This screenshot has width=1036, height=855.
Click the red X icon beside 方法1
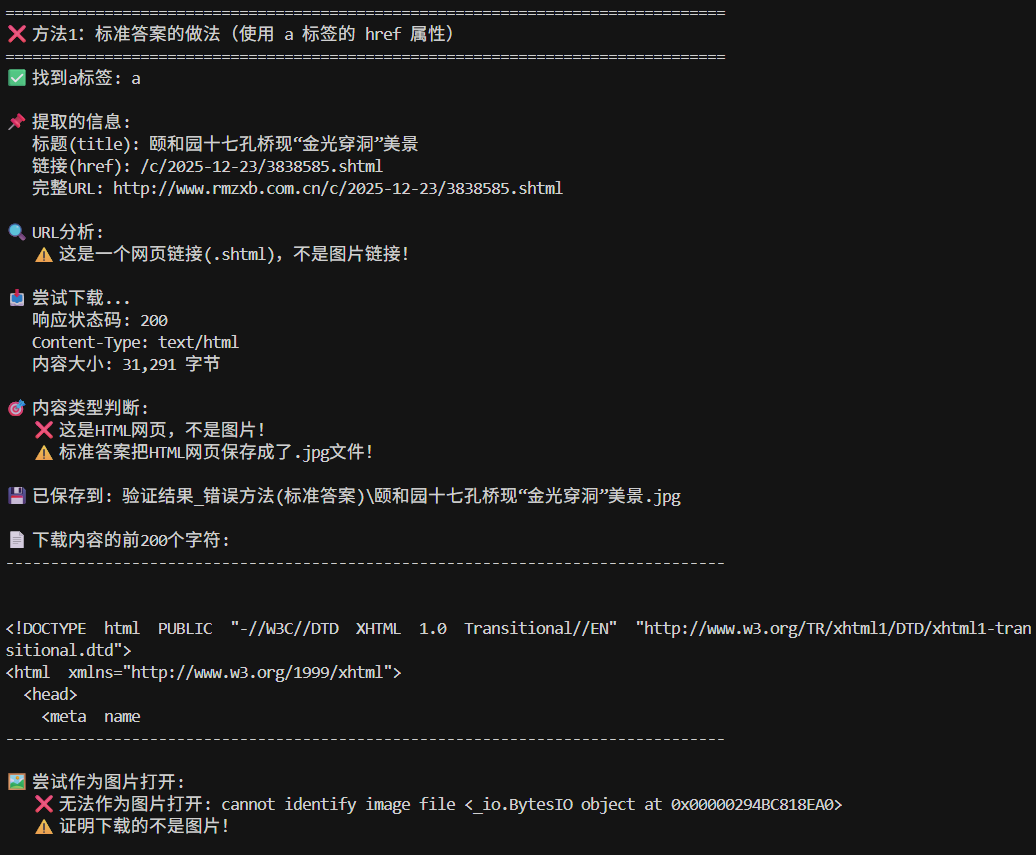click(17, 34)
